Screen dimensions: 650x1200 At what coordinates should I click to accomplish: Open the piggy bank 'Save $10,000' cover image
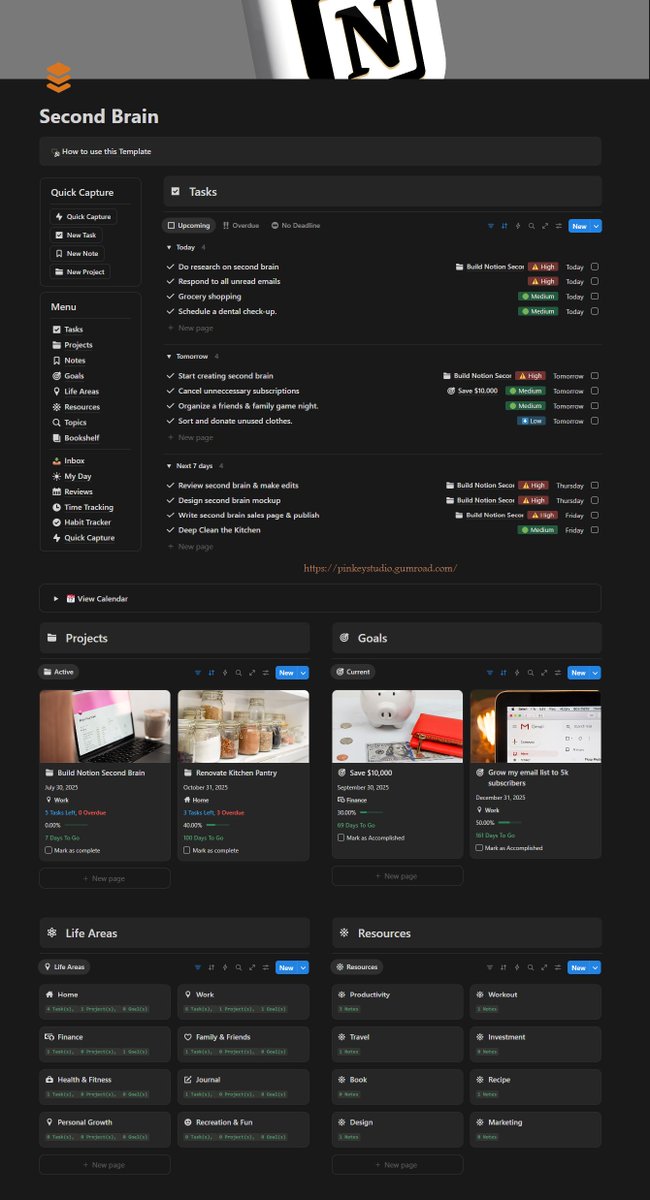tap(397, 727)
